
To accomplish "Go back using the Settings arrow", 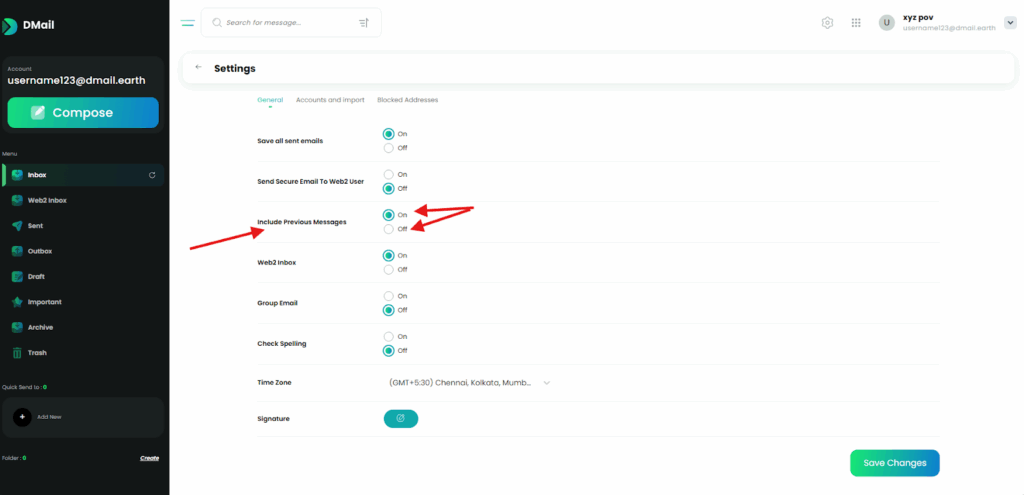I will click(x=198, y=67).
